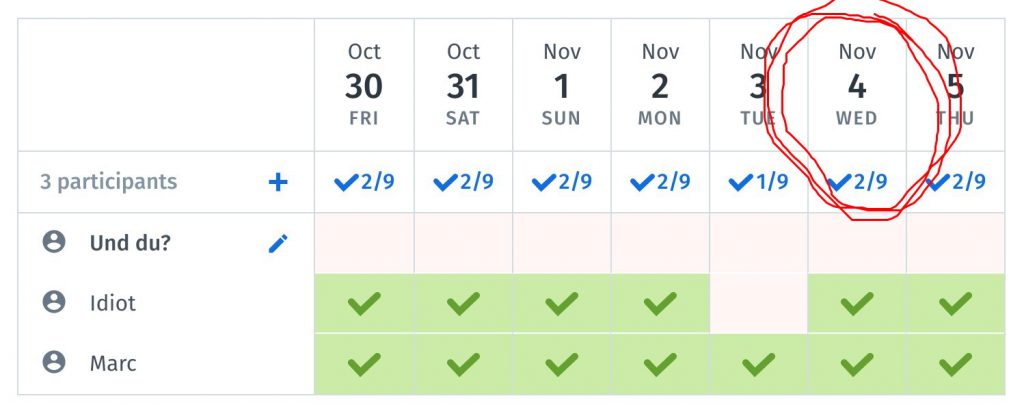Click the pencil edit icon beside Und du?
The image size is (1024, 407).
(278, 244)
